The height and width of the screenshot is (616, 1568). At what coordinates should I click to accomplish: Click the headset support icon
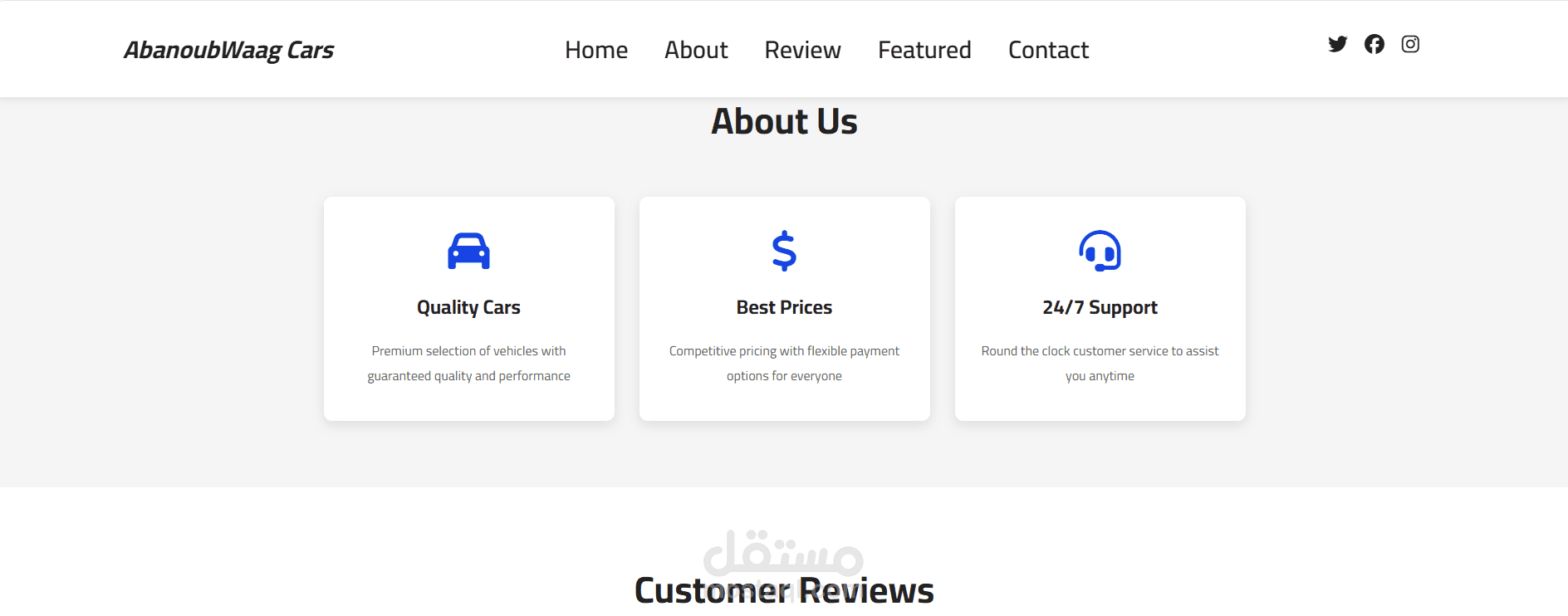click(x=1100, y=251)
